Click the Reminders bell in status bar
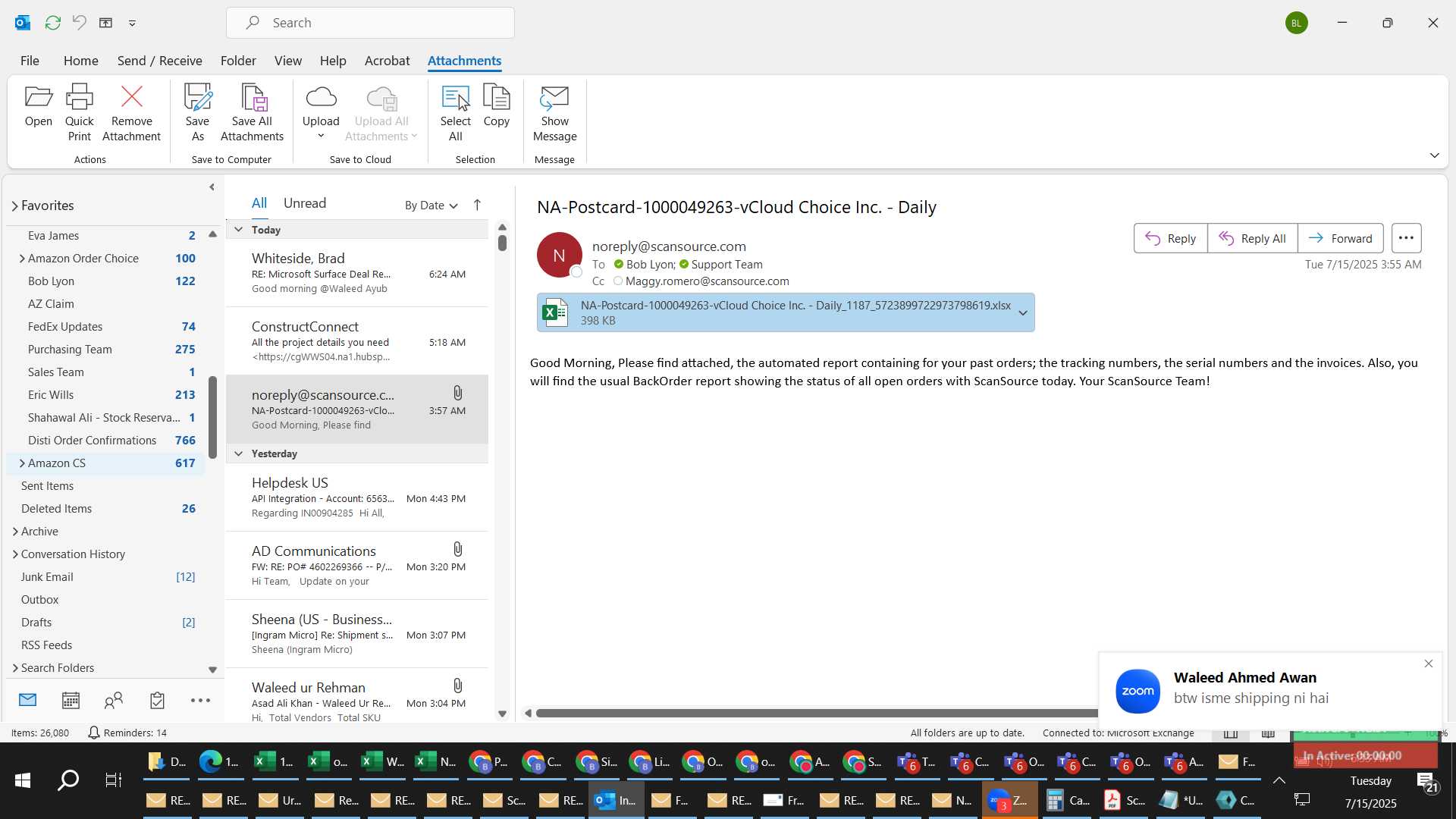 tap(93, 733)
